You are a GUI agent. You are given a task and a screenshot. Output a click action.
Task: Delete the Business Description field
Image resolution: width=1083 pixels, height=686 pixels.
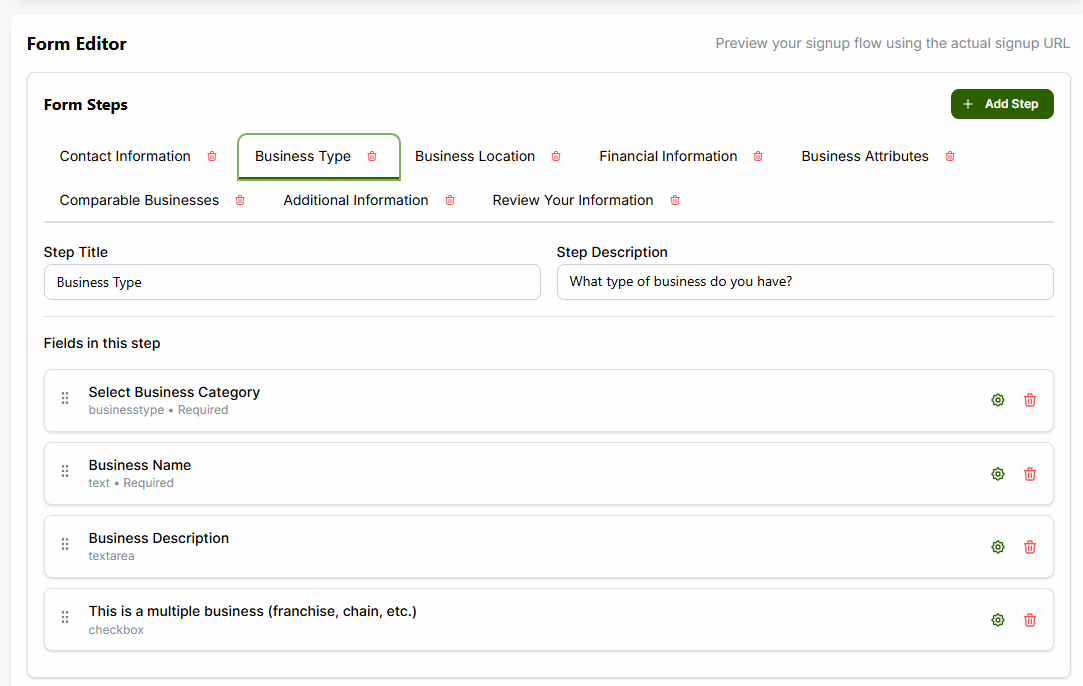point(1029,546)
